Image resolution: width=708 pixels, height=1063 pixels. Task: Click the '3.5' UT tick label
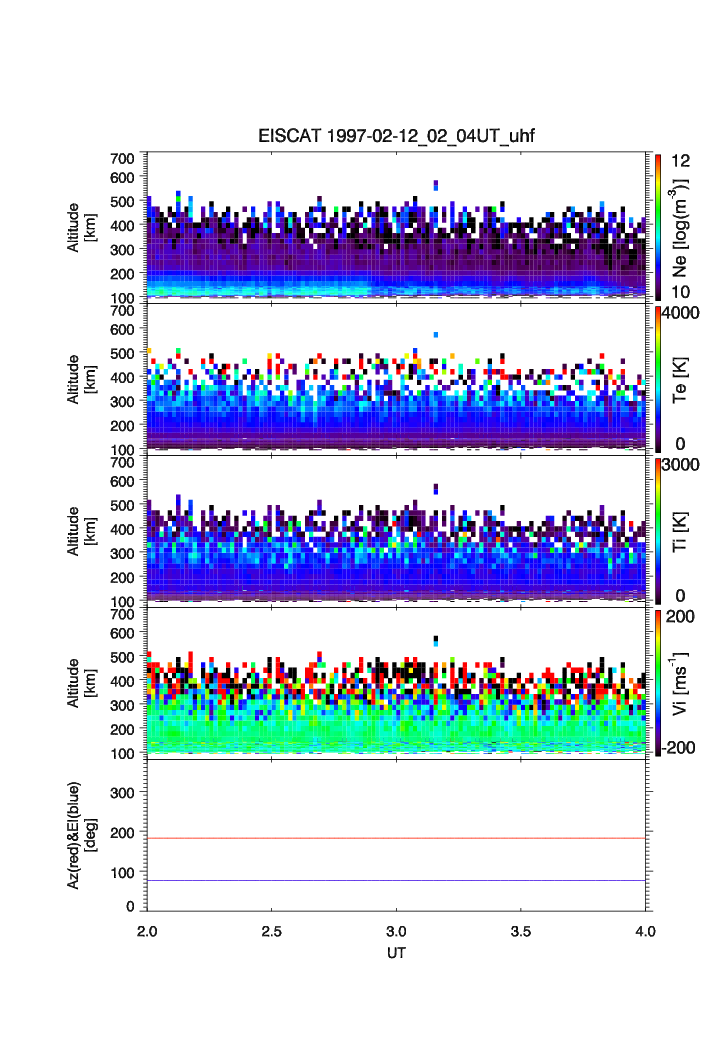[521, 931]
